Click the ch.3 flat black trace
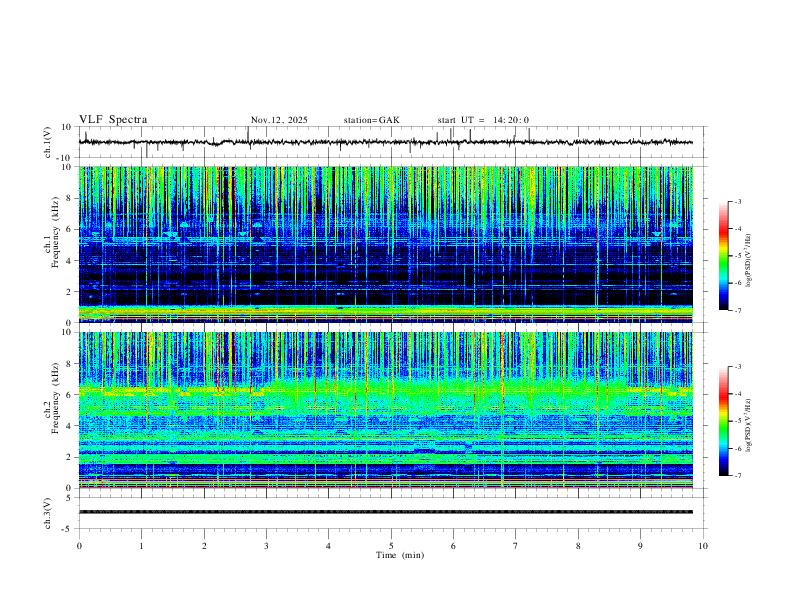Screen dimensions: 792x612 [x=386, y=512]
